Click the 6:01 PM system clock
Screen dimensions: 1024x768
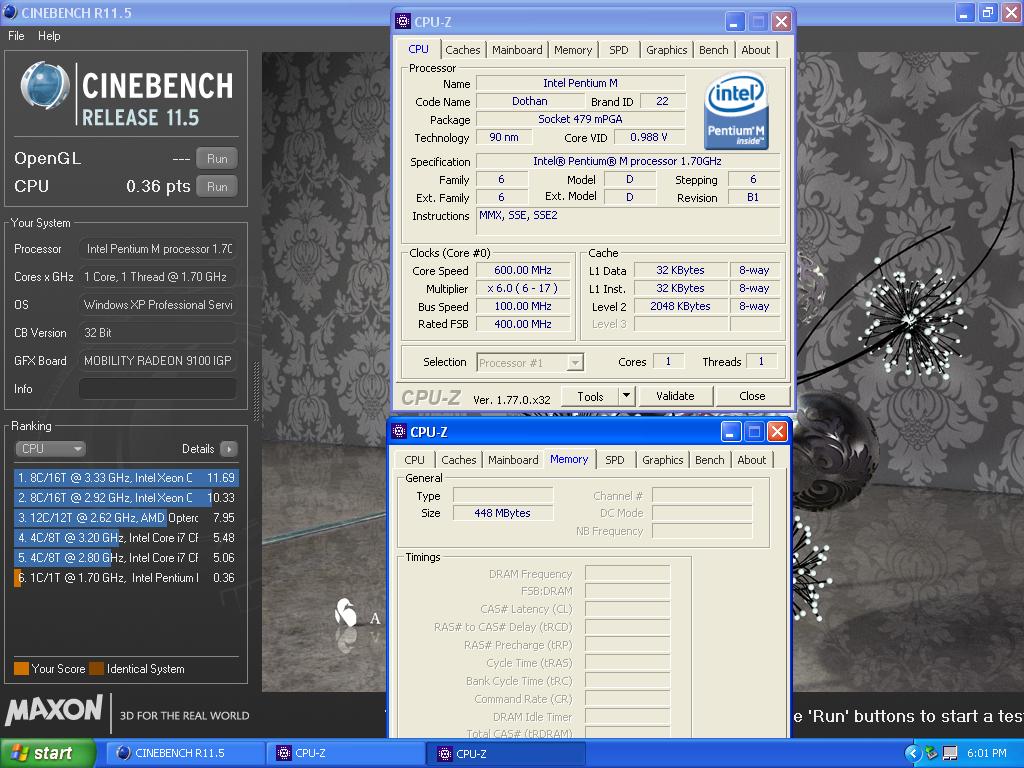987,753
